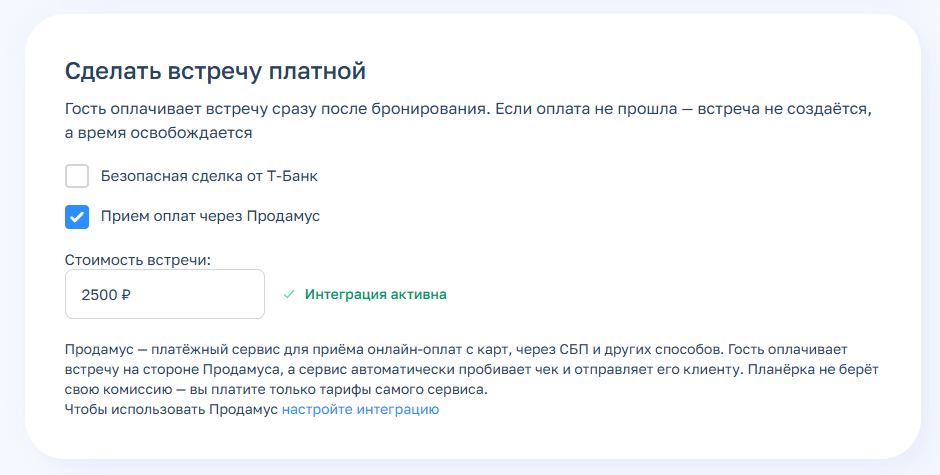This screenshot has height=475, width=940.
Task: Click the line starting with а время освобождается
Action: [x=158, y=132]
